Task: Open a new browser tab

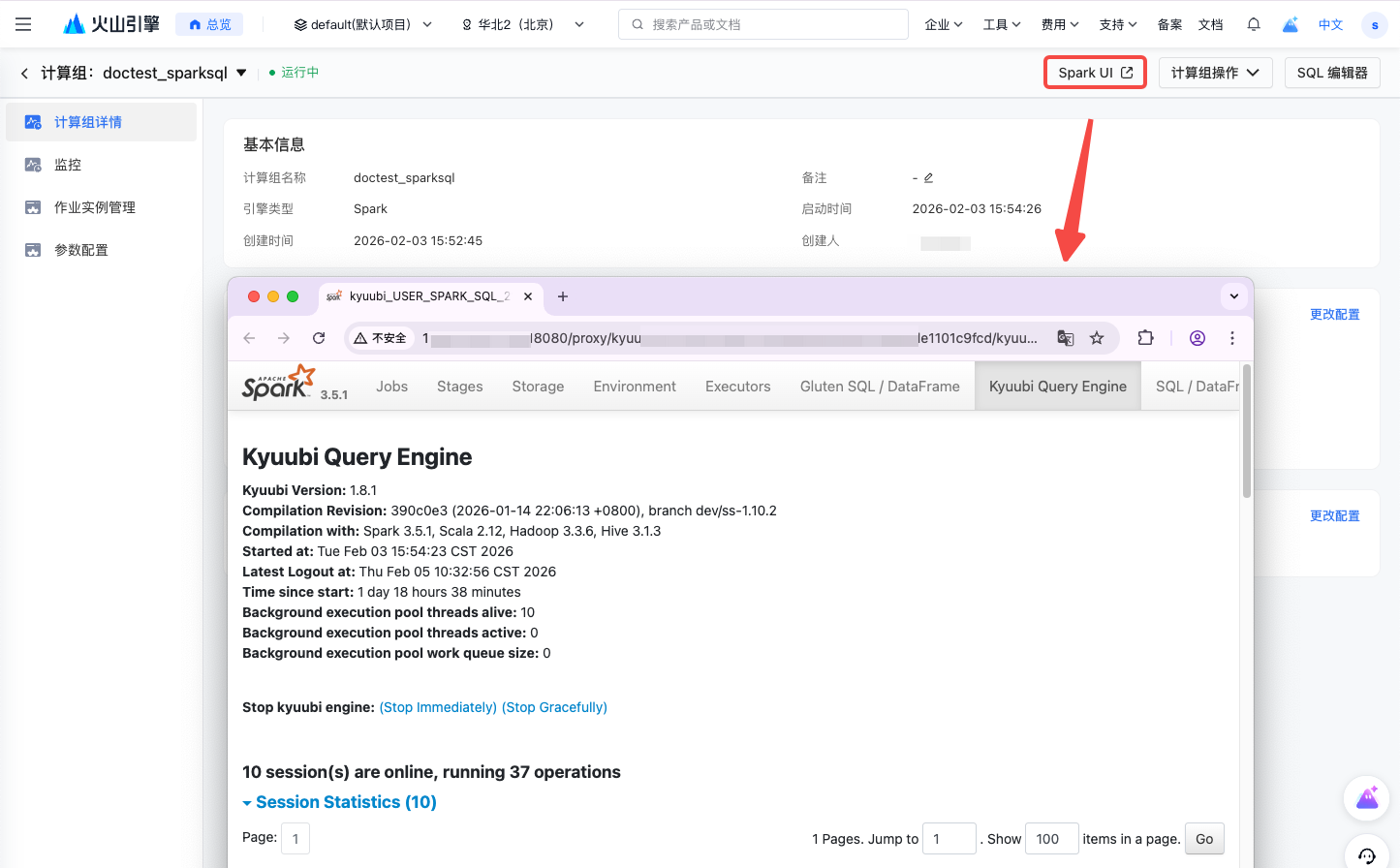Action: click(x=563, y=296)
